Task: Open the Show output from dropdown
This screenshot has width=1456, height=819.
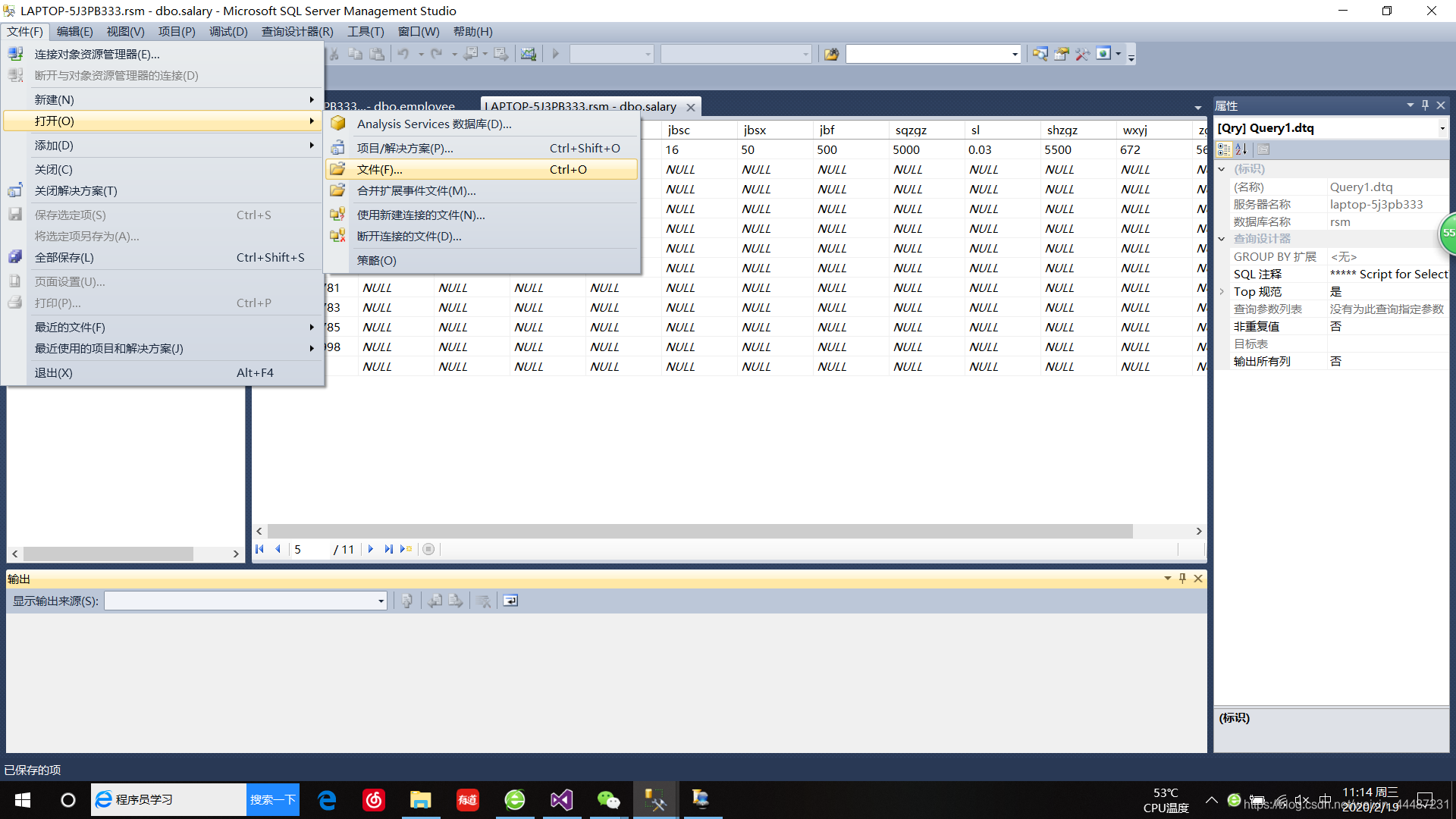Action: (x=381, y=601)
